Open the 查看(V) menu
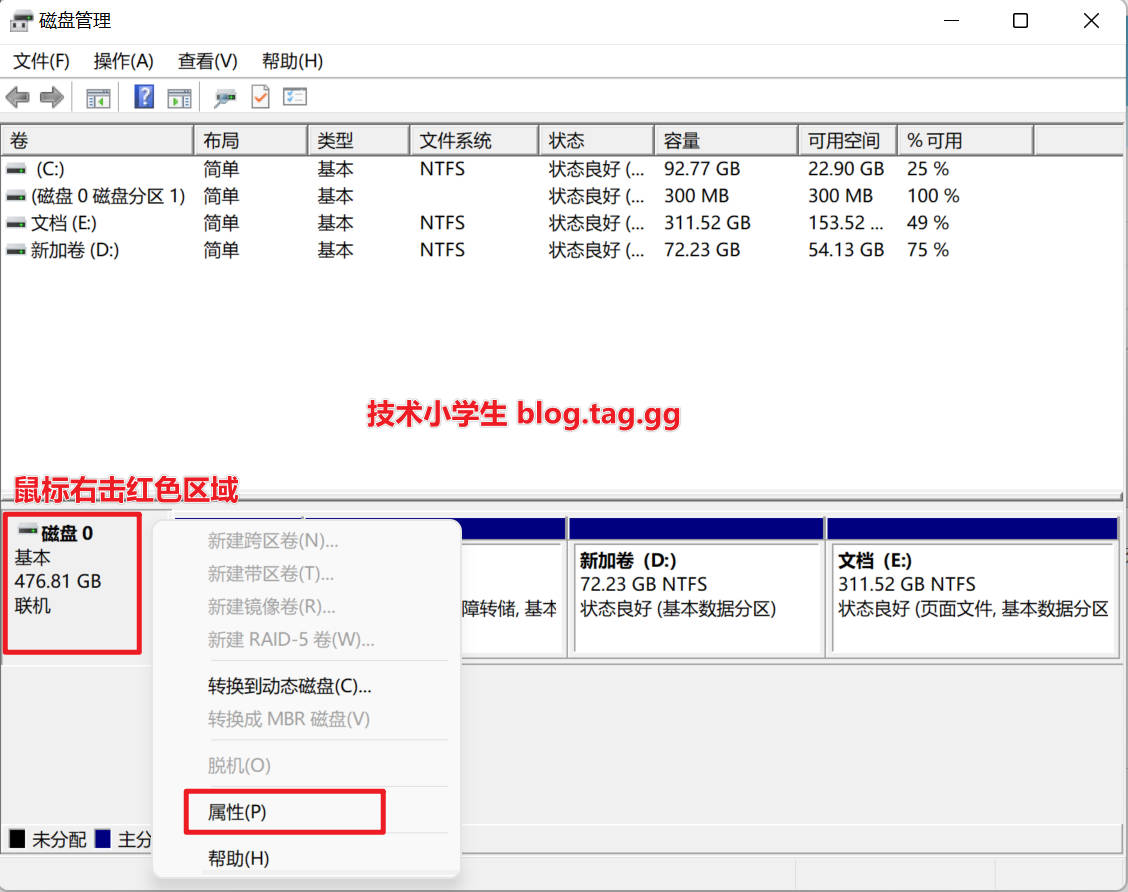Screen dimensions: 1128x892 (207, 61)
